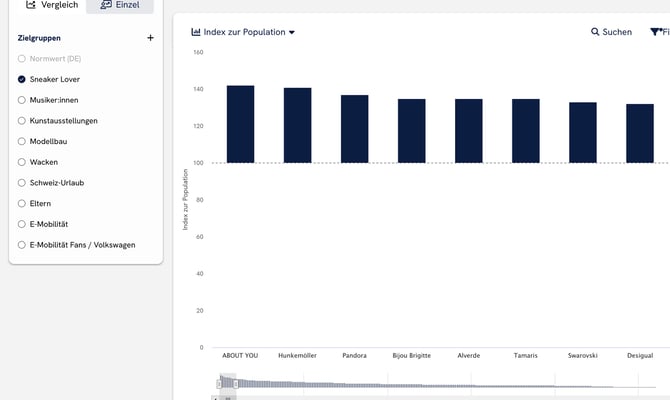Pick the E-Mobilität Fans / Volkswagen group
The height and width of the screenshot is (400, 670).
22,245
